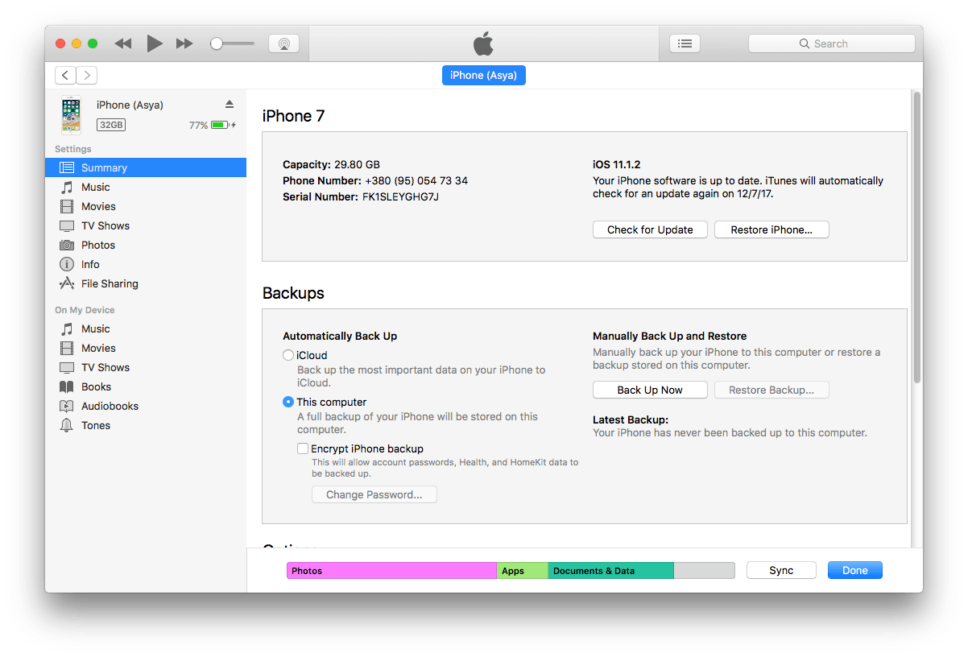The width and height of the screenshot is (968, 657).
Task: Go forward with the right chevron
Action: point(87,75)
